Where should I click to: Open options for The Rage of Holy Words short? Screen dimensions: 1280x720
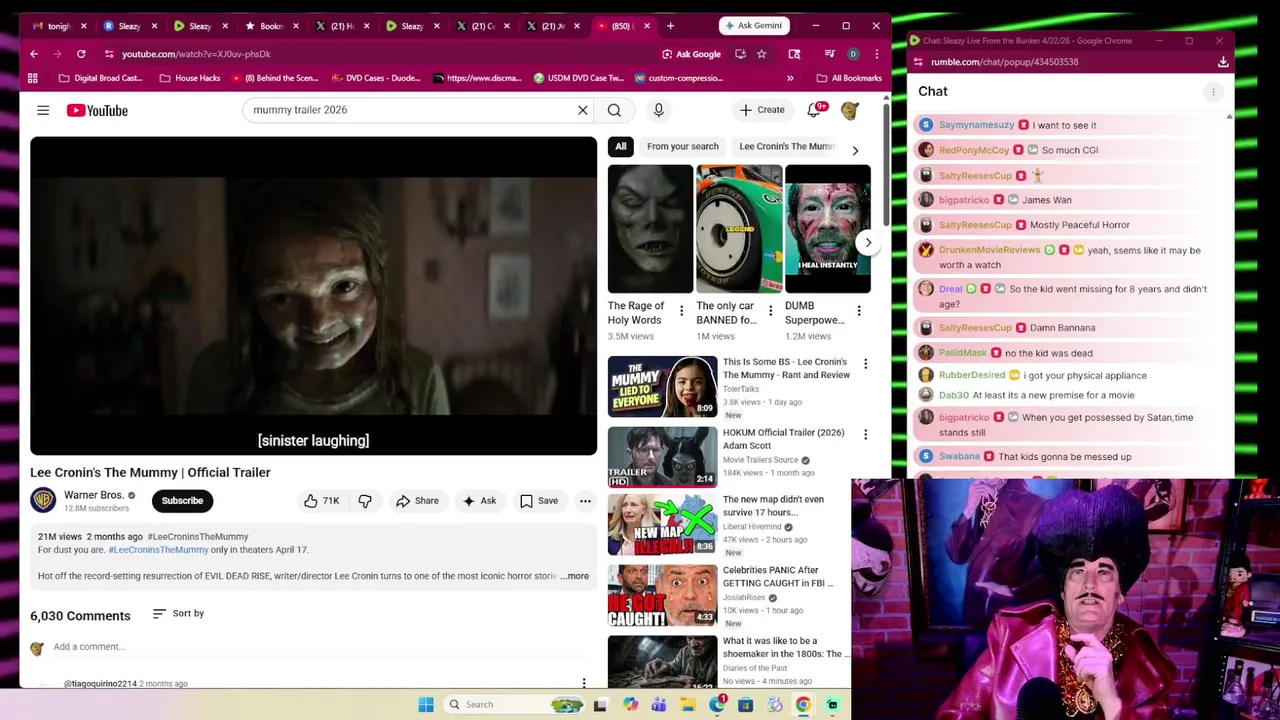pos(682,312)
